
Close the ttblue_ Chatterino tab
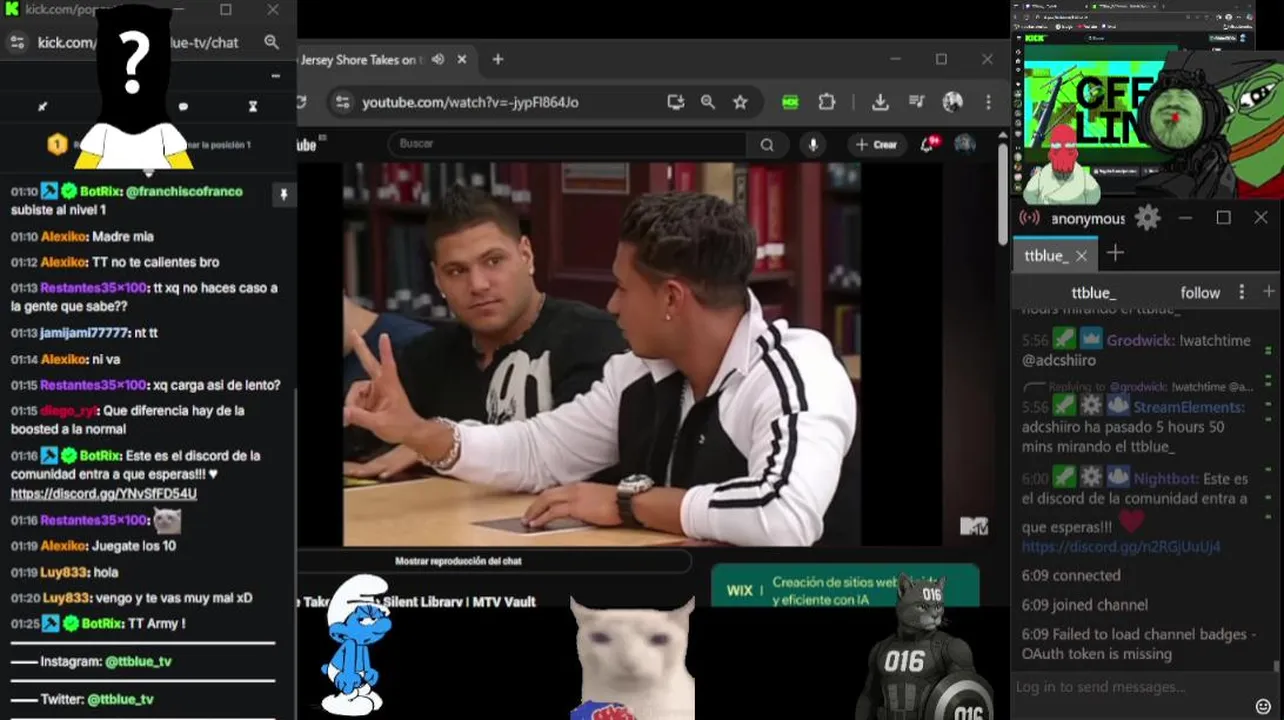click(1081, 256)
